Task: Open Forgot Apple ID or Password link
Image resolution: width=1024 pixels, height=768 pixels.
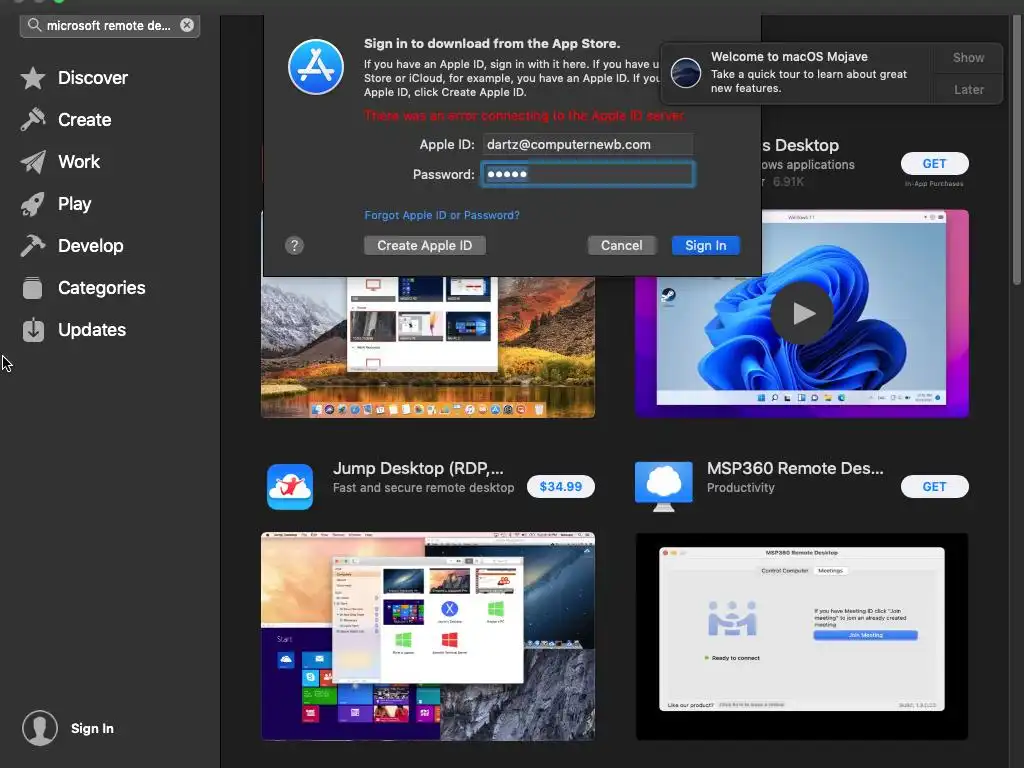Action: click(x=441, y=215)
